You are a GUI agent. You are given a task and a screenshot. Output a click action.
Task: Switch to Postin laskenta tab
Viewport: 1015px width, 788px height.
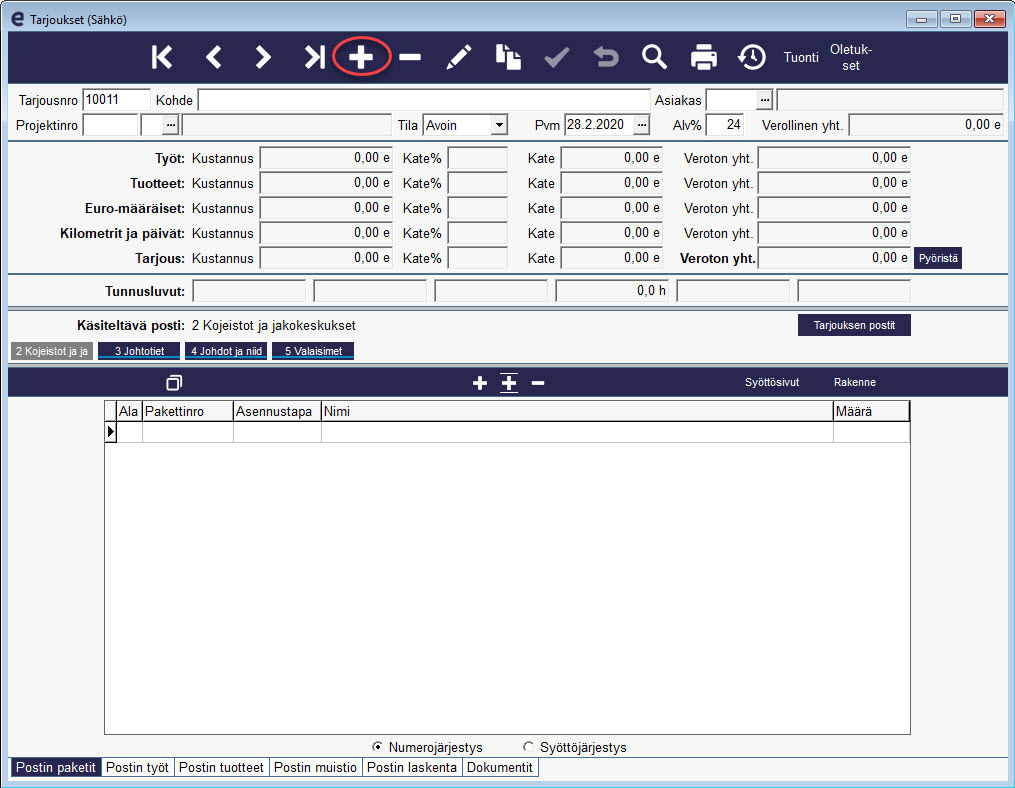click(412, 767)
